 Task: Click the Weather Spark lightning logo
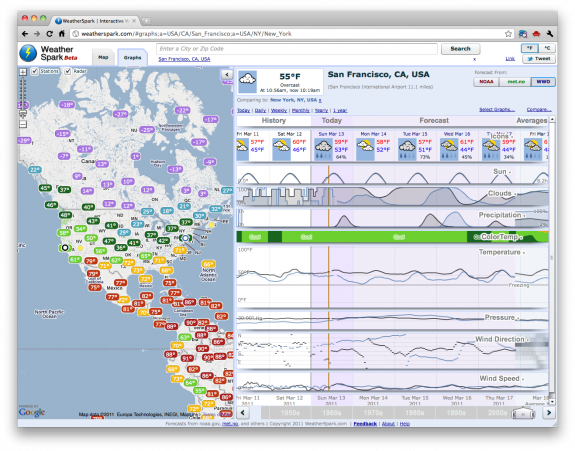28,53
